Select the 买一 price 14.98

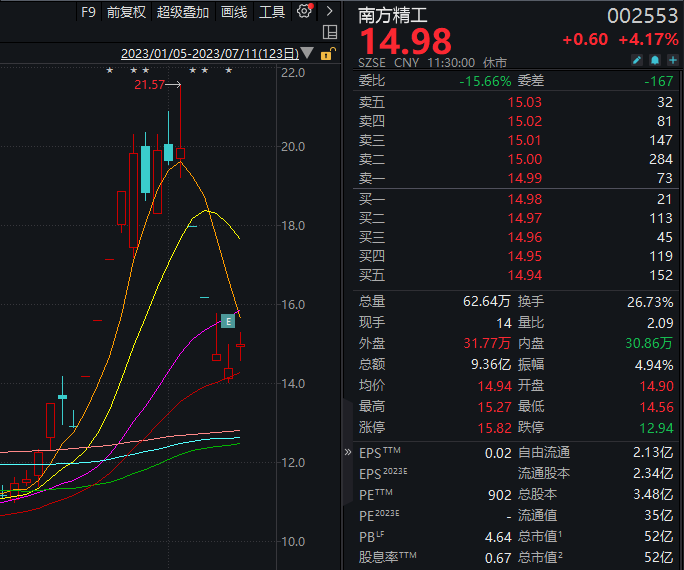point(524,199)
